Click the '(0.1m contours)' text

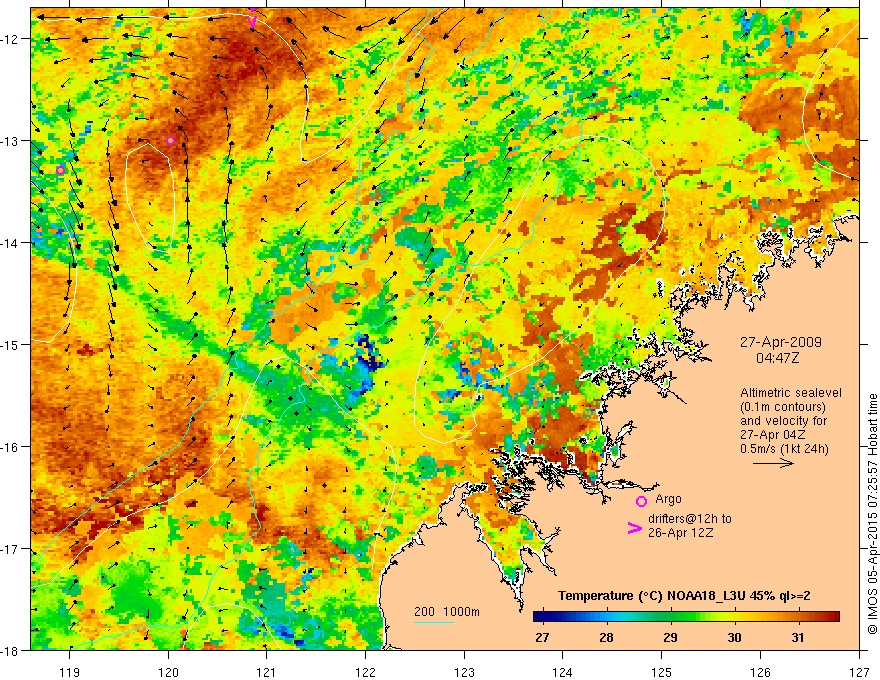click(783, 407)
